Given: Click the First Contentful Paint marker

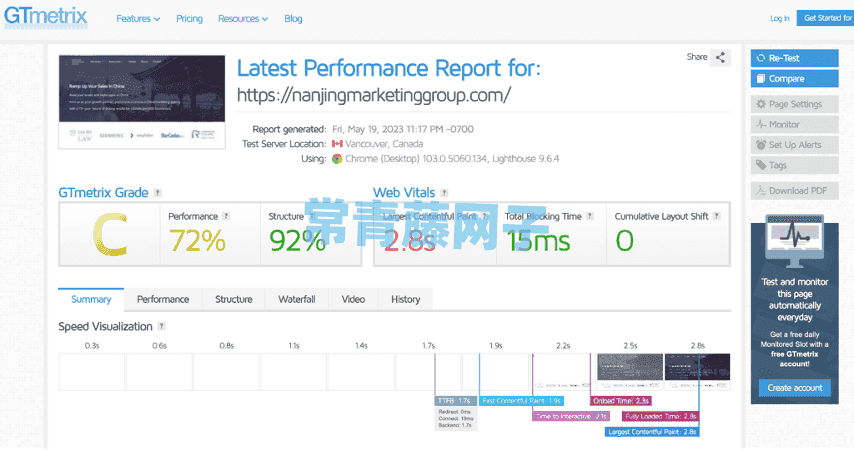Looking at the screenshot, I should (x=521, y=401).
